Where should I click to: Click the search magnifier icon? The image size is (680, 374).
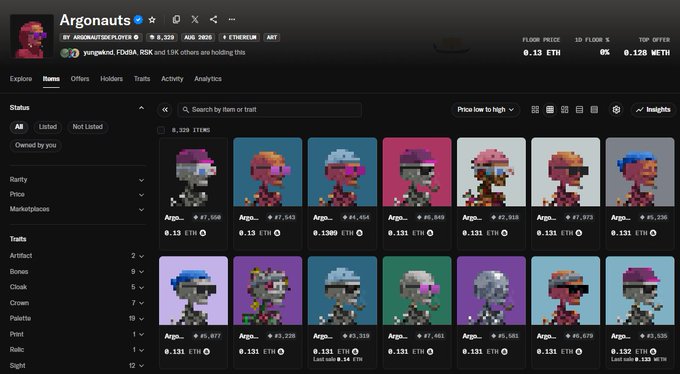(x=186, y=110)
